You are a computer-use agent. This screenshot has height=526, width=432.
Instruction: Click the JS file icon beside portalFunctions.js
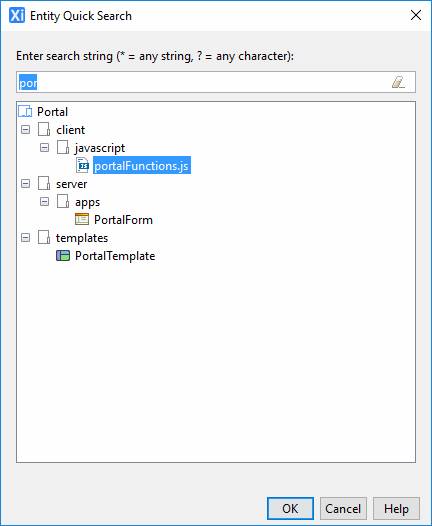click(83, 165)
